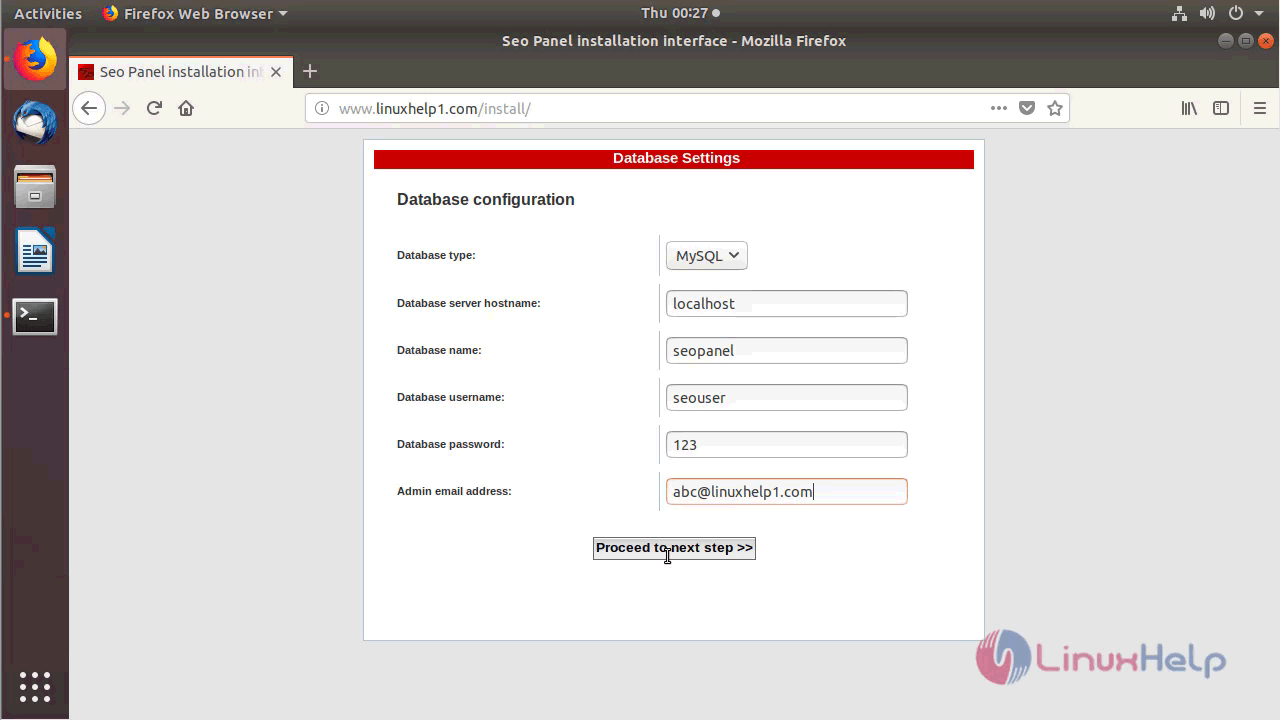The width and height of the screenshot is (1280, 720).
Task: Open the Library bookmarks and history icon
Action: click(1189, 108)
